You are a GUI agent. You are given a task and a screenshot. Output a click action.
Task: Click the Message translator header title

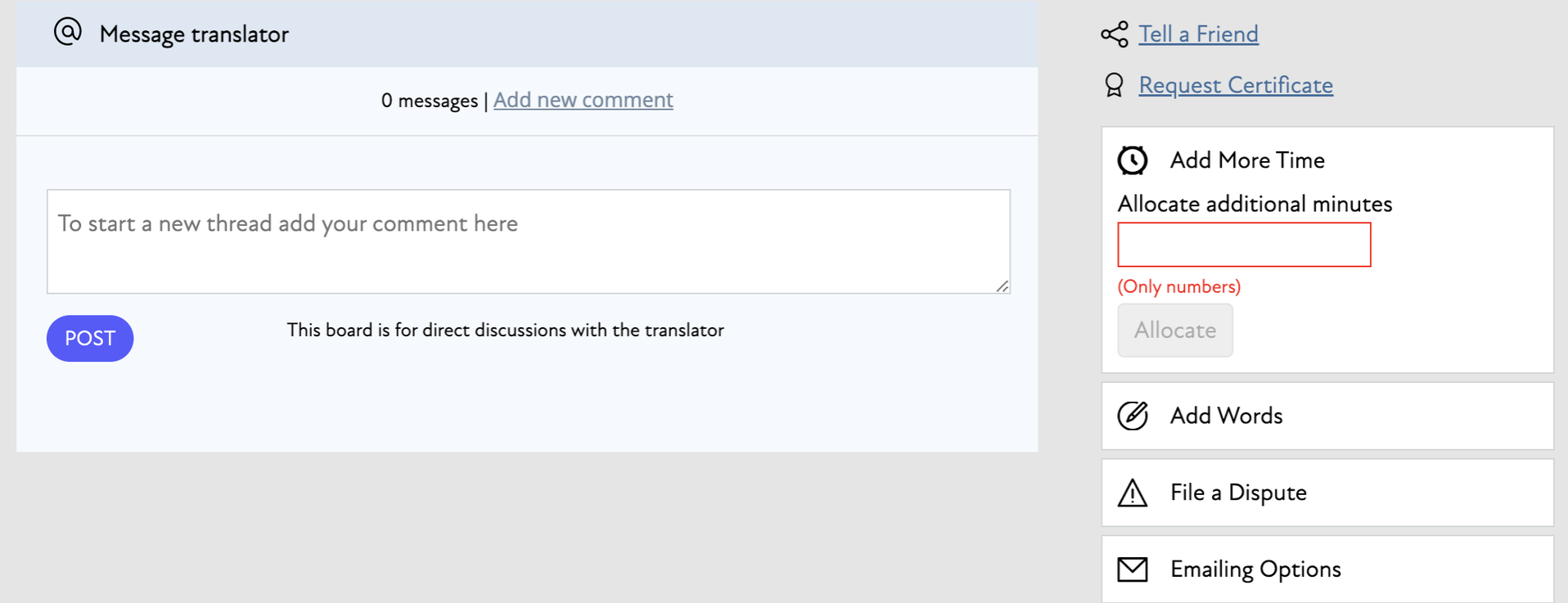pos(194,34)
